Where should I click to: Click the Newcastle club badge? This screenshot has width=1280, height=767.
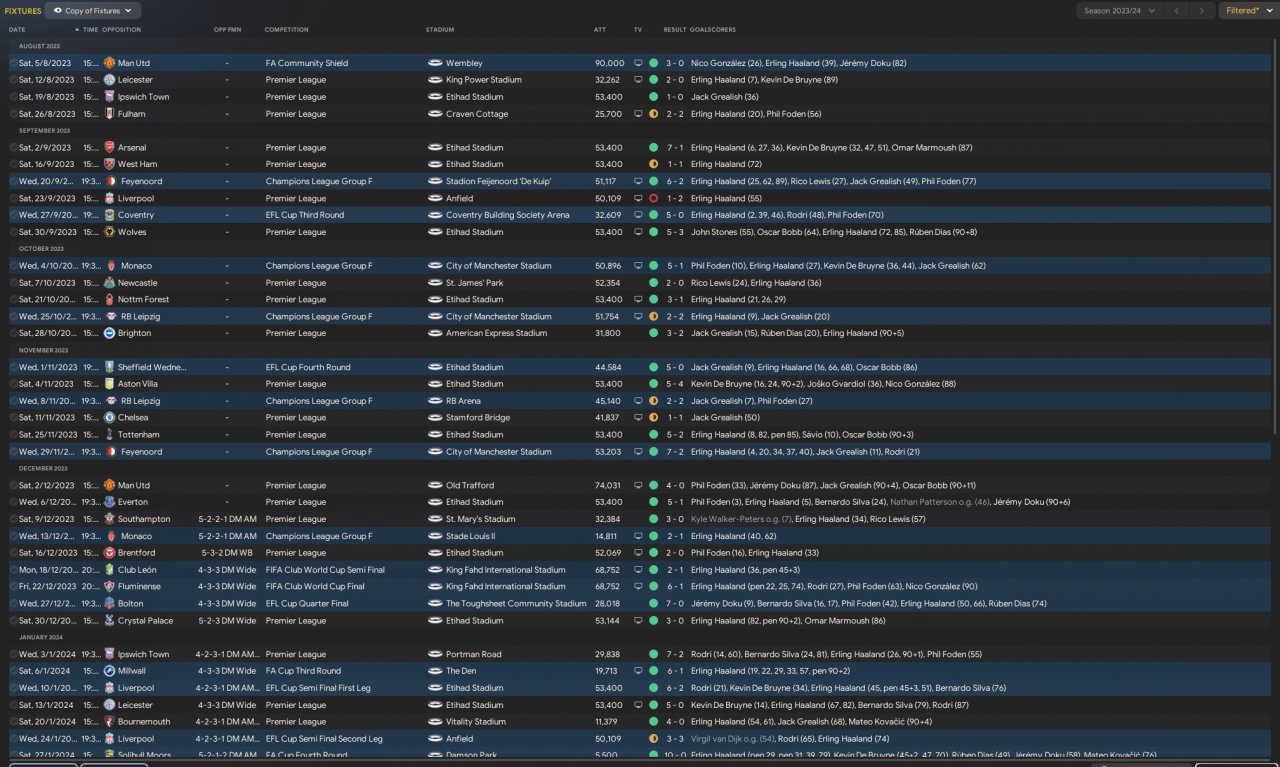tap(109, 283)
